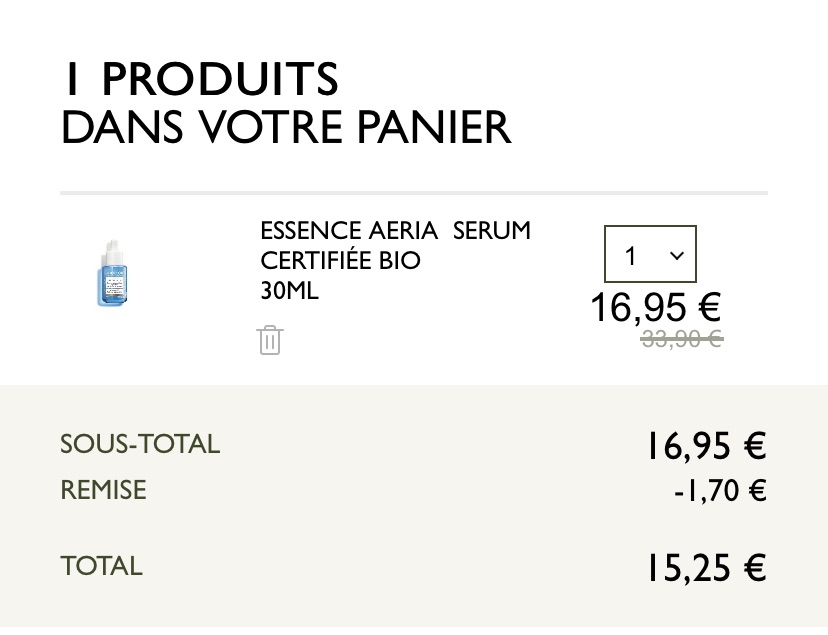This screenshot has height=635, width=828.
Task: Click the current price 16,95 € beside product
Action: 655,307
